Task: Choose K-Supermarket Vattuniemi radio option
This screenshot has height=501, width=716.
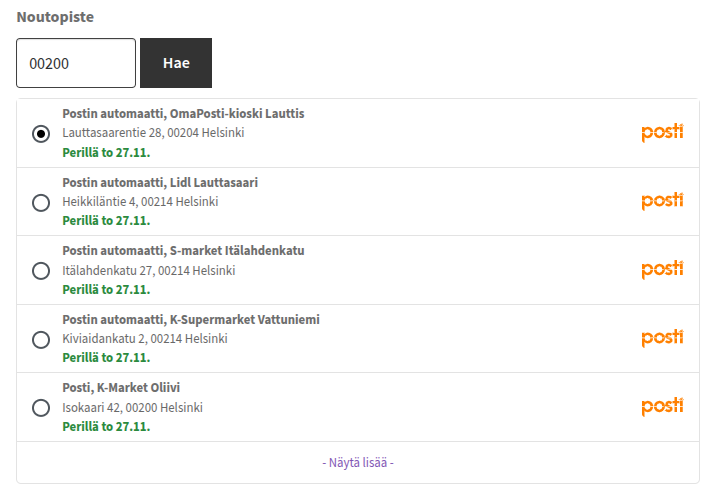Action: [x=41, y=340]
